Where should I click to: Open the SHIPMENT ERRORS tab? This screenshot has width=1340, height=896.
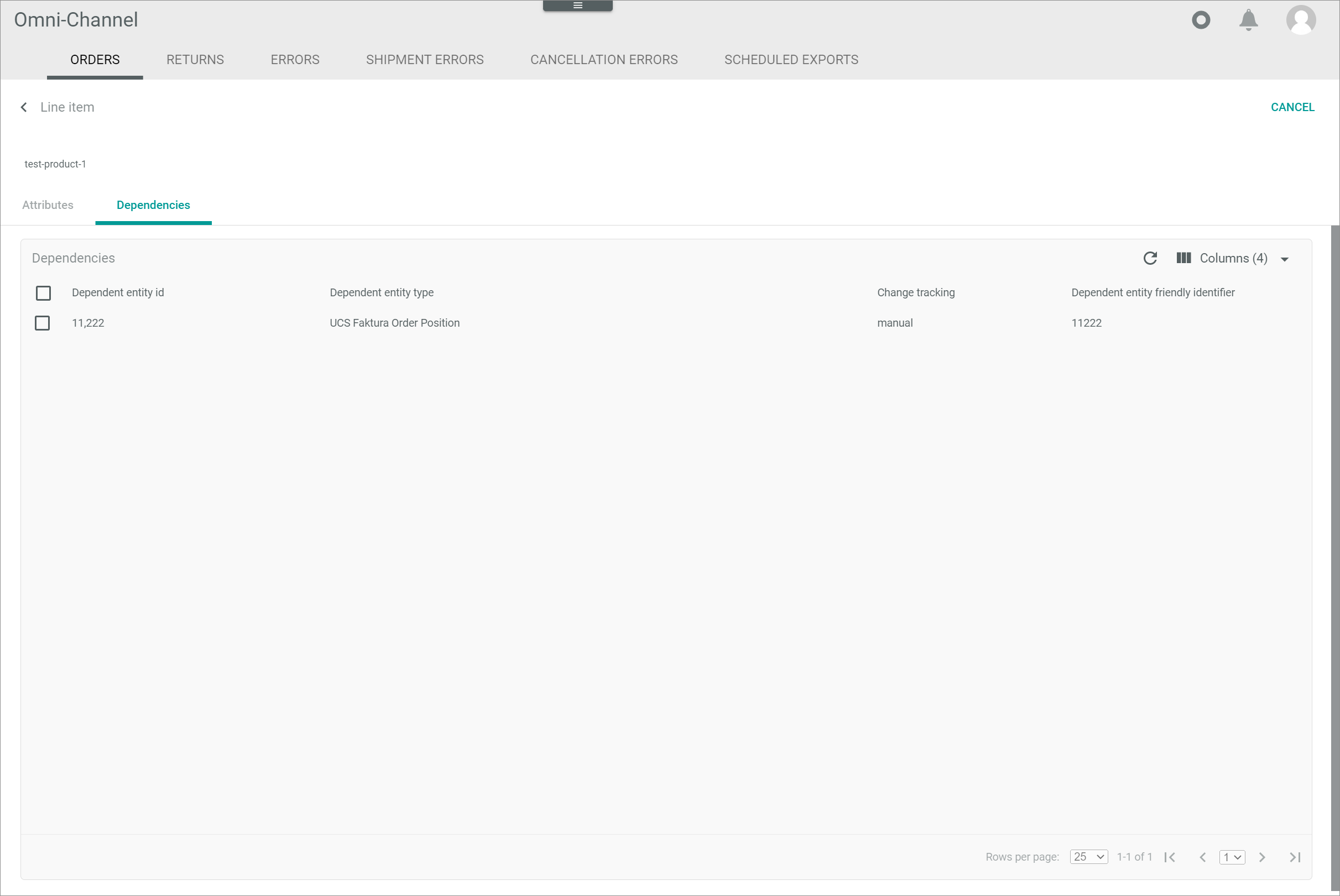click(x=425, y=60)
